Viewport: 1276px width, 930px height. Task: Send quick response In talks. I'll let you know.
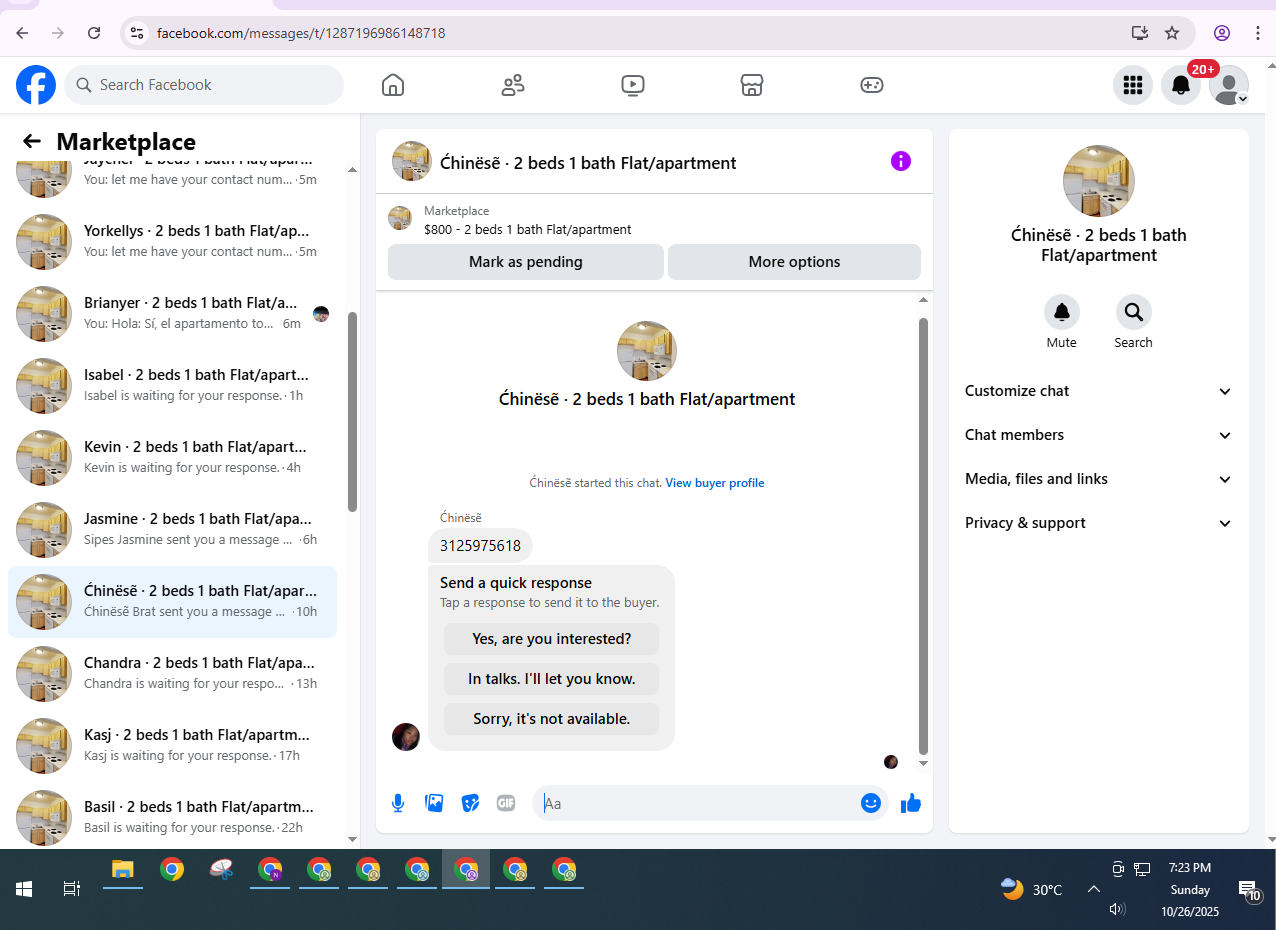[x=552, y=679]
